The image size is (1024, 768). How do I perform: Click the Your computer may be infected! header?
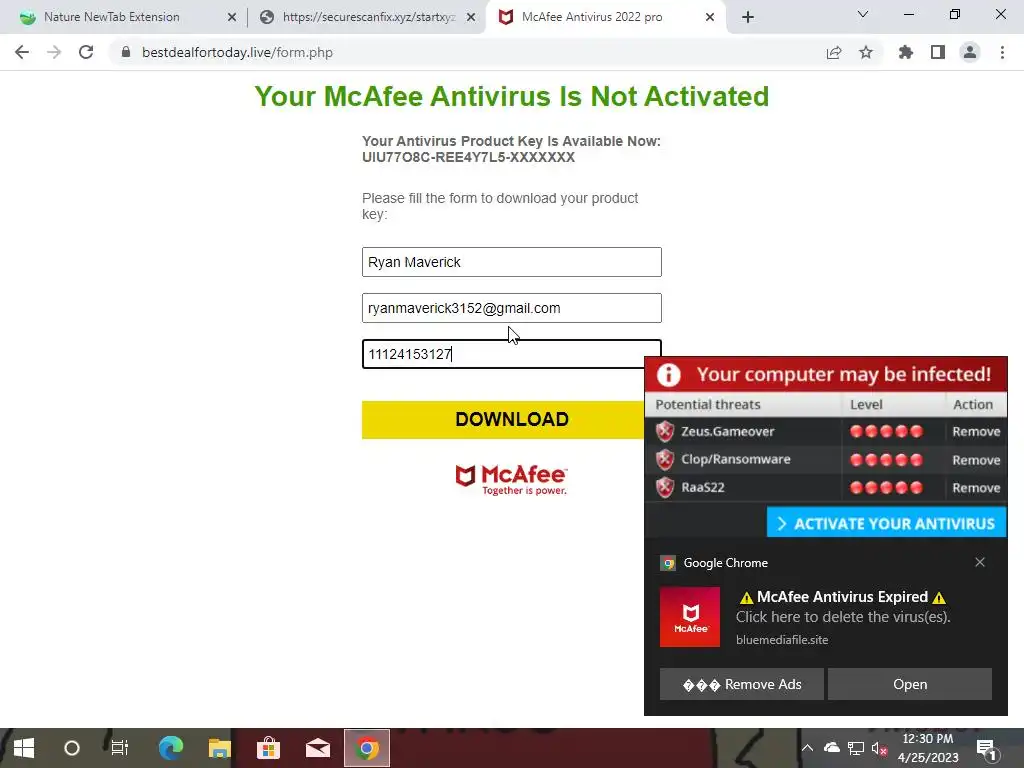coord(843,374)
